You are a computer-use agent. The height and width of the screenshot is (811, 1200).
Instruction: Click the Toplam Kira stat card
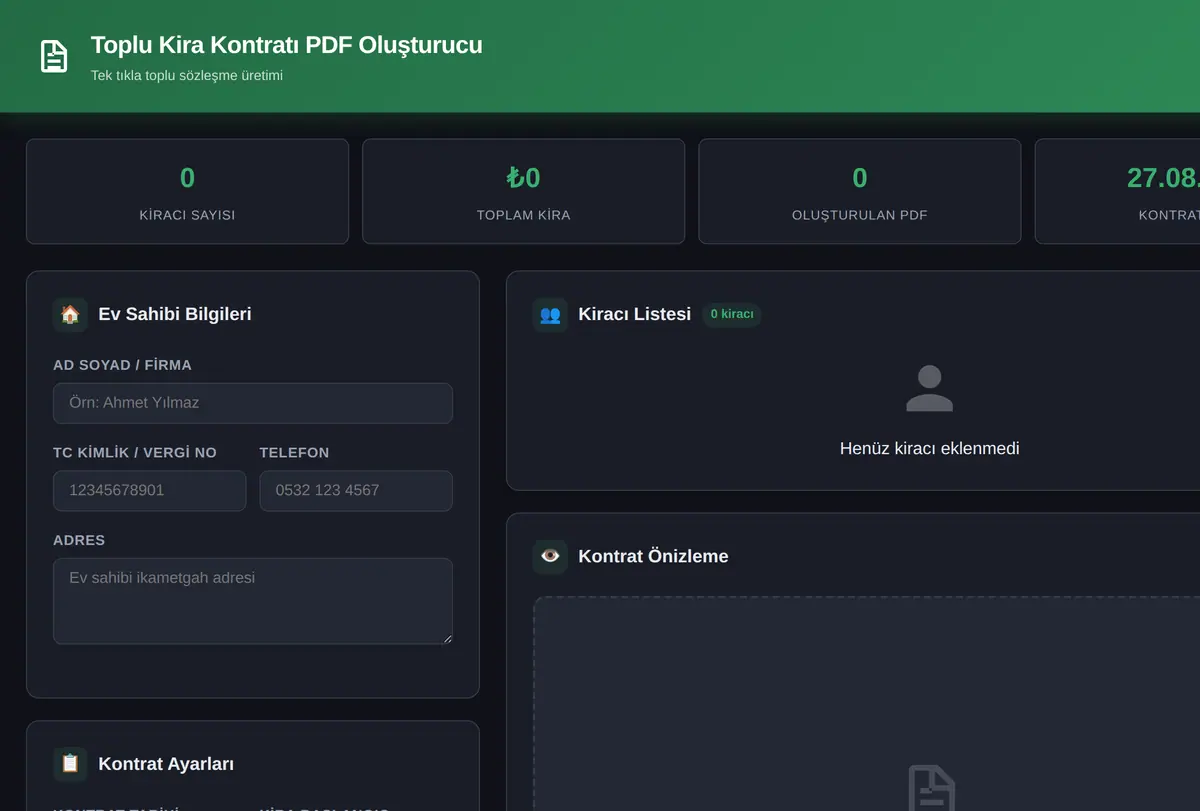pyautogui.click(x=523, y=191)
